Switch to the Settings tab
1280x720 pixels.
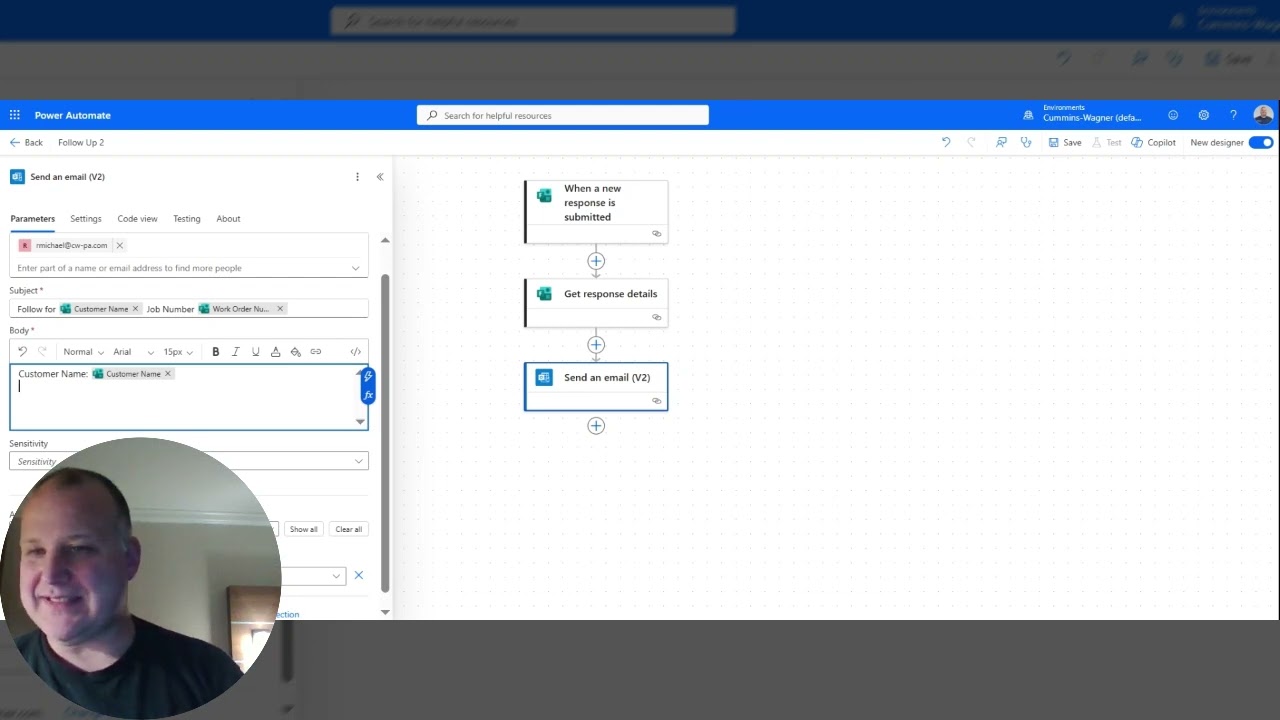(86, 218)
